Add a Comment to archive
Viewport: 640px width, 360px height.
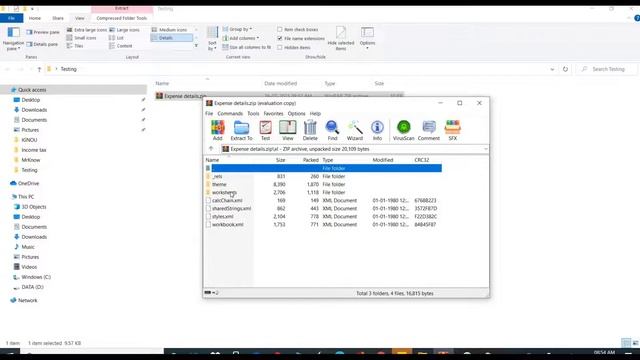point(429,131)
